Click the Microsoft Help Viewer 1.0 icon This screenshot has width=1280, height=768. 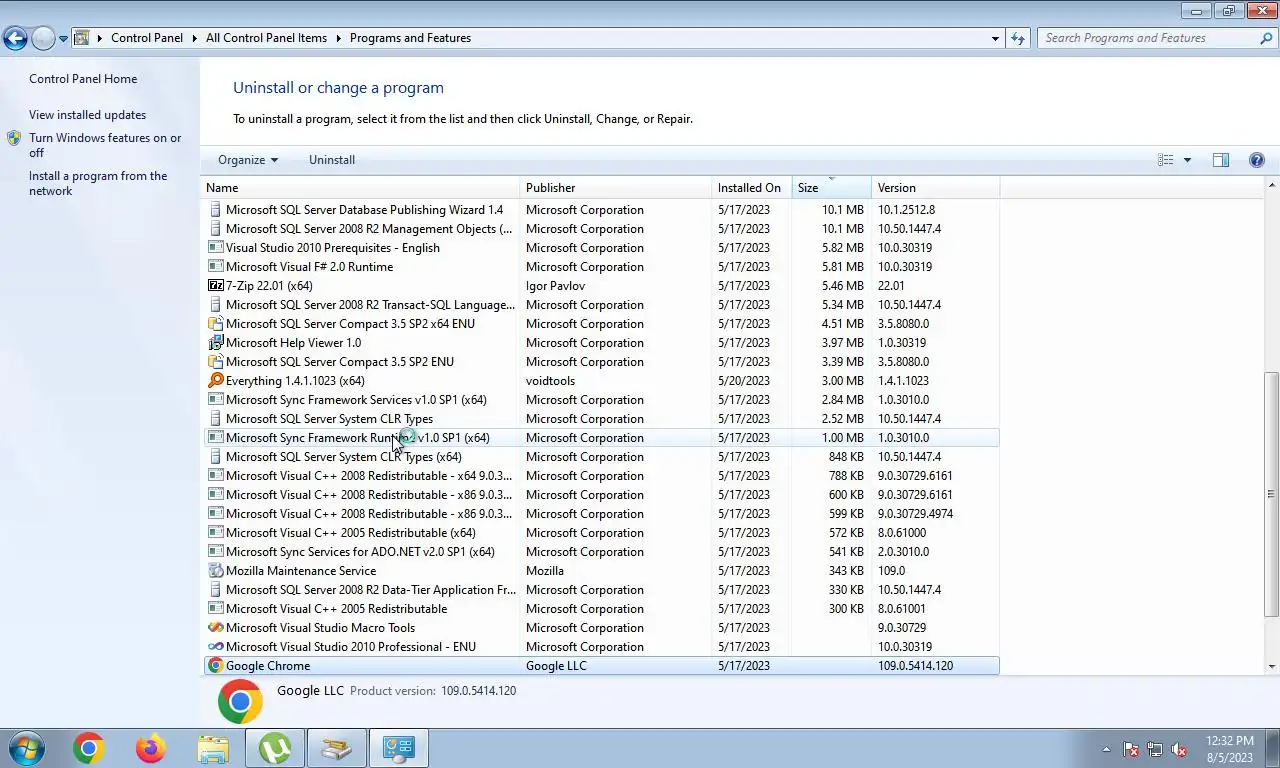click(215, 343)
